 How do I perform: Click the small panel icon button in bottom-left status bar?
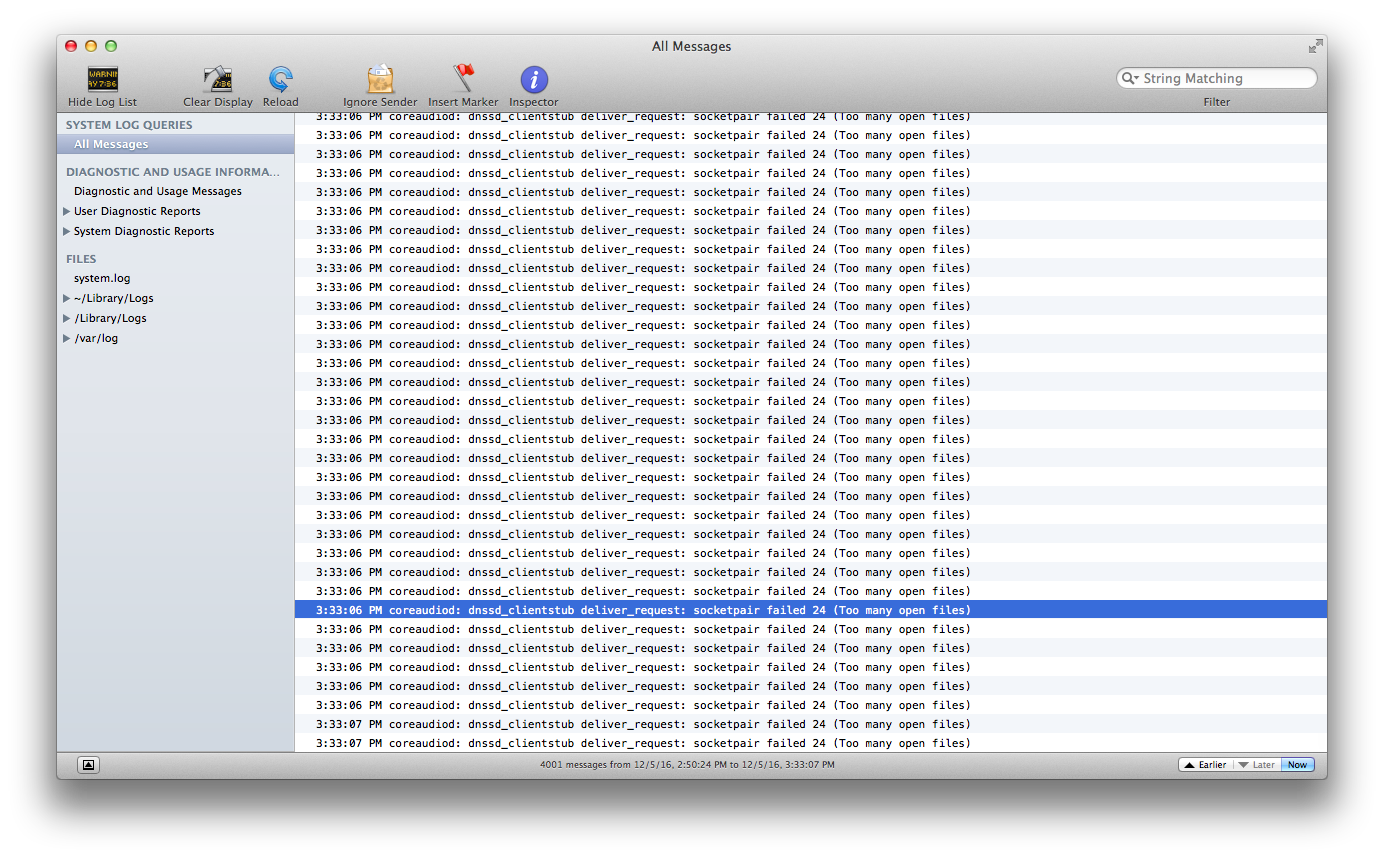click(88, 765)
